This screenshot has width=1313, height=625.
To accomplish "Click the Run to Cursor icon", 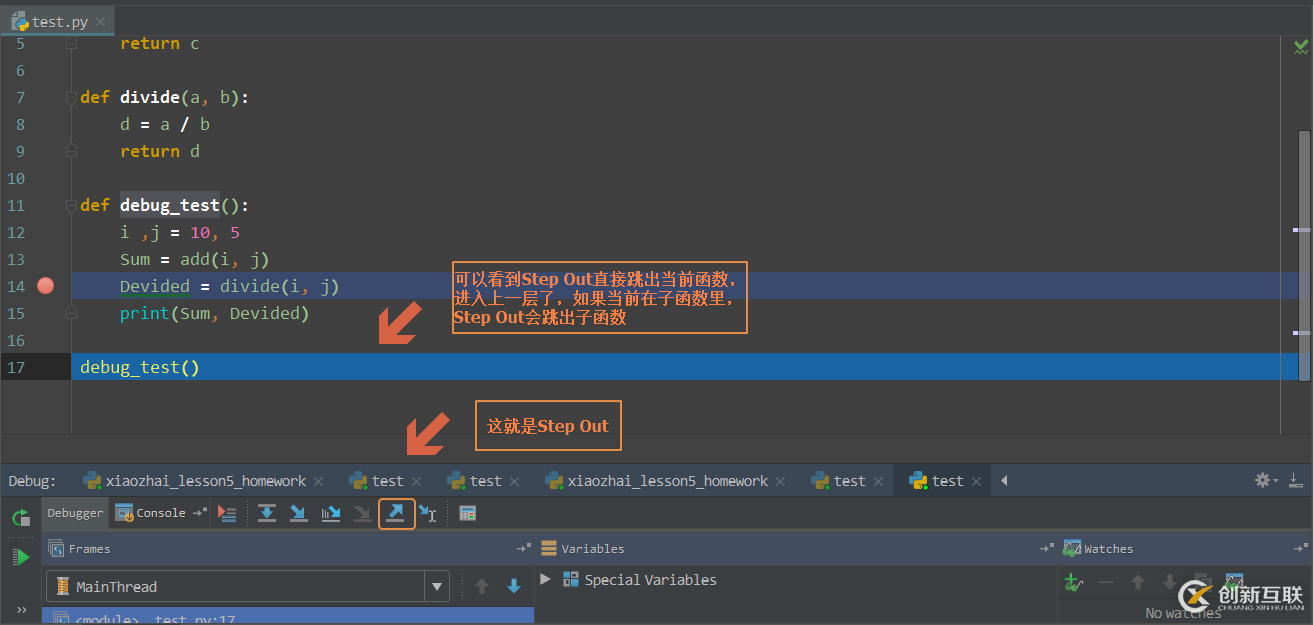I will pyautogui.click(x=428, y=513).
